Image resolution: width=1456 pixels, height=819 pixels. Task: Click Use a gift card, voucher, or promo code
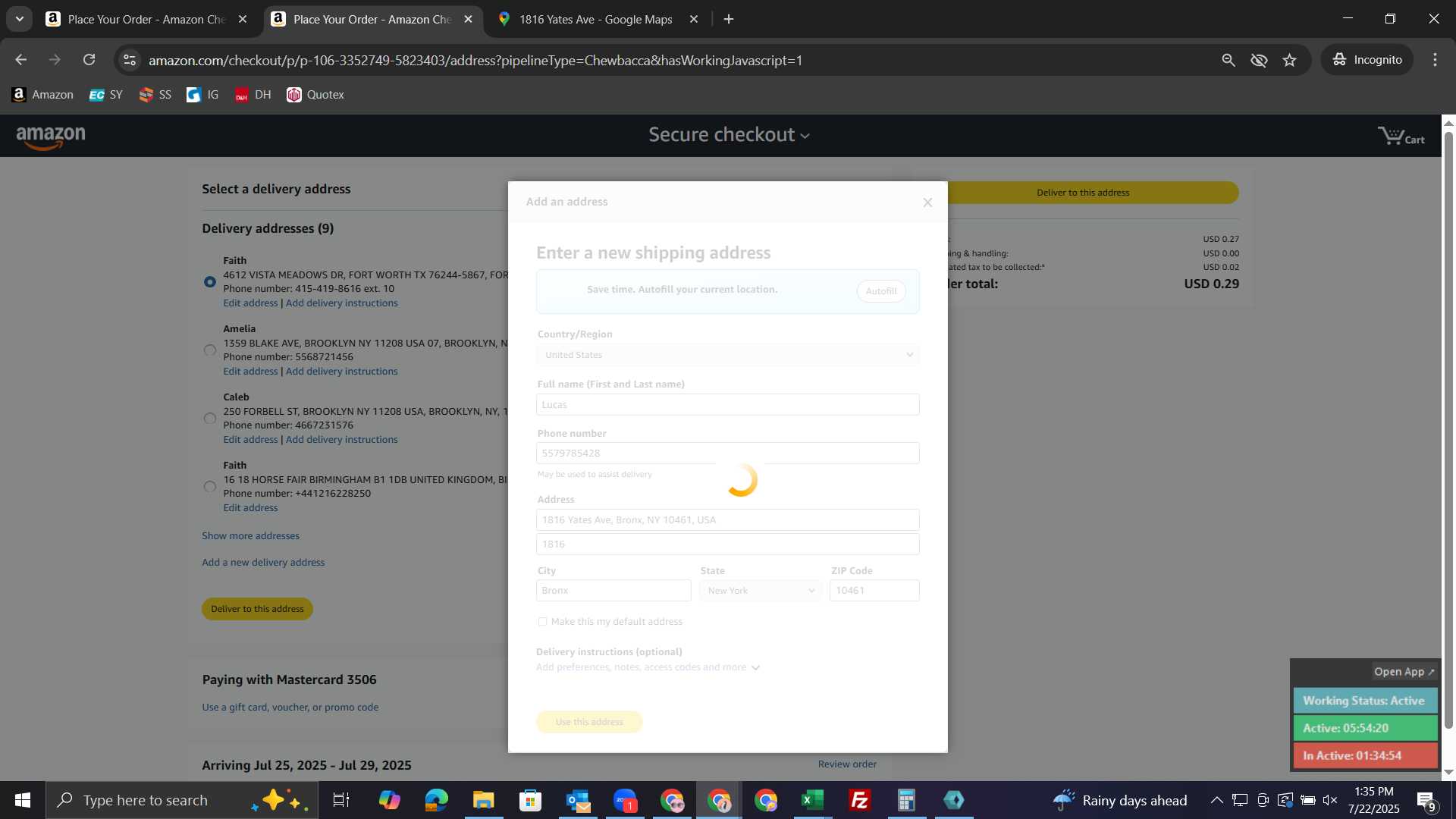290,708
